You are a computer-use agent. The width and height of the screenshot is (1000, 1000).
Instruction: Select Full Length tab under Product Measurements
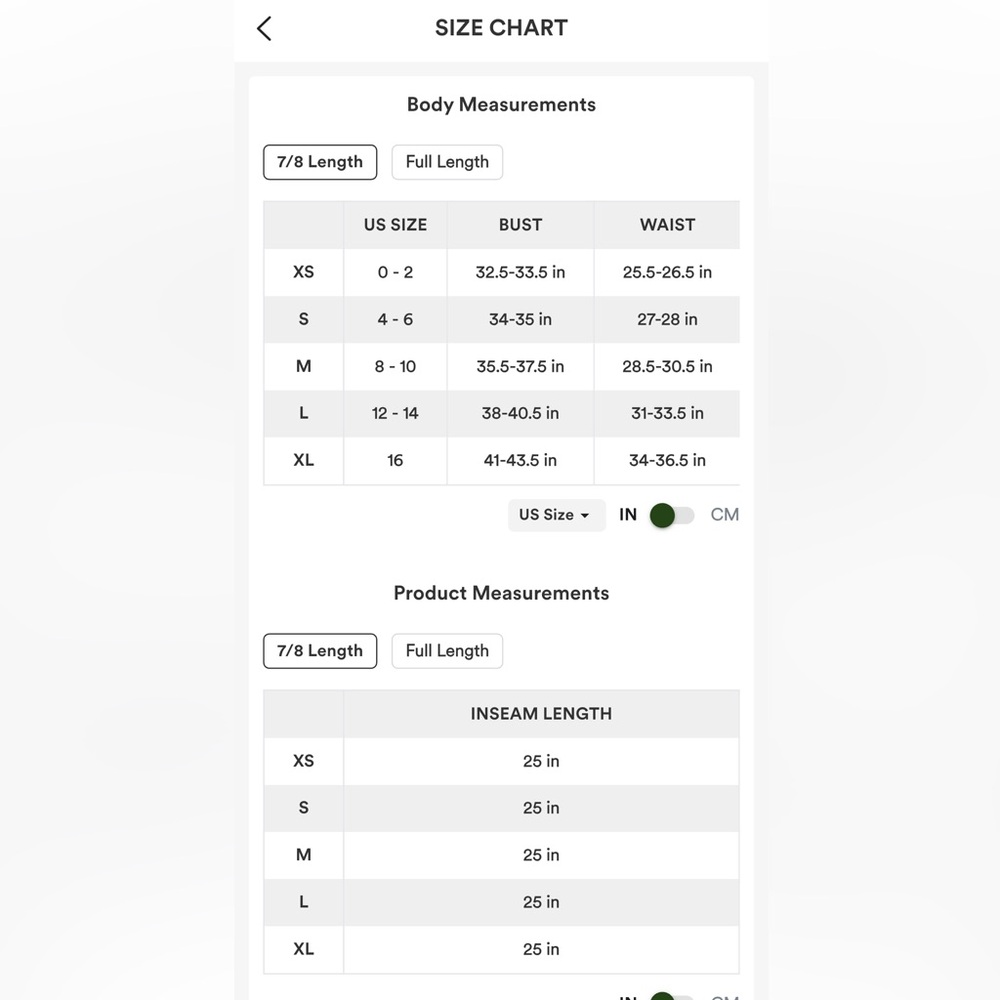447,651
